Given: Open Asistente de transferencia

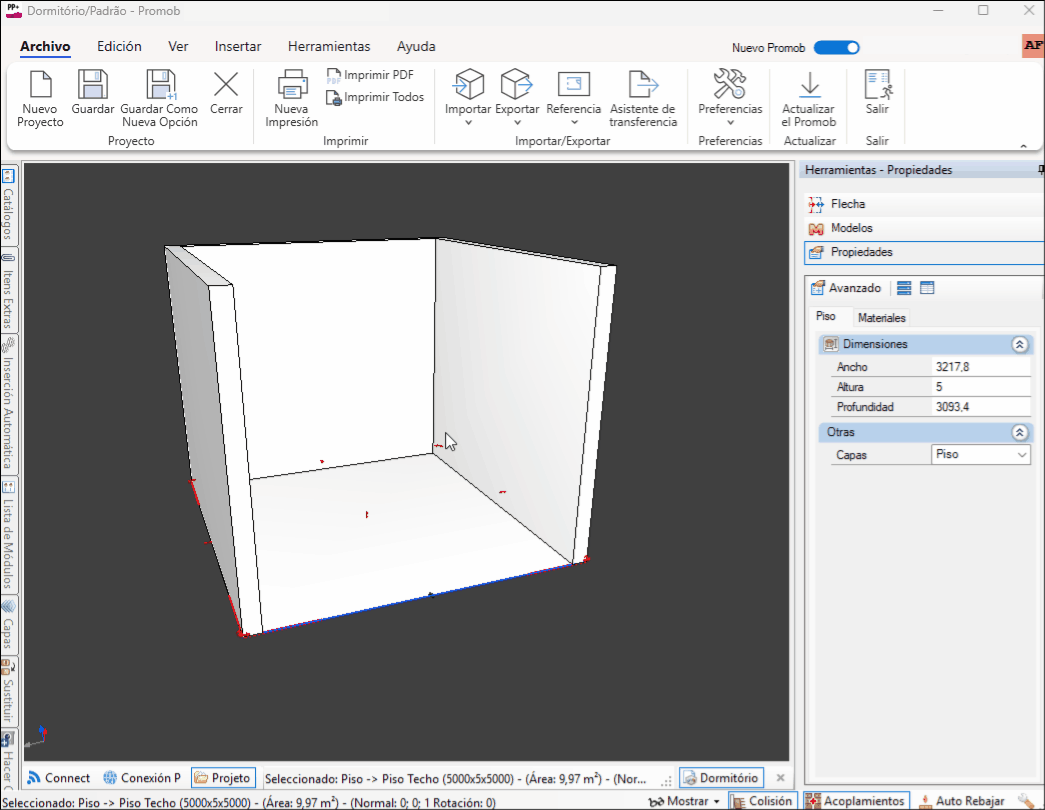Looking at the screenshot, I should [x=642, y=85].
